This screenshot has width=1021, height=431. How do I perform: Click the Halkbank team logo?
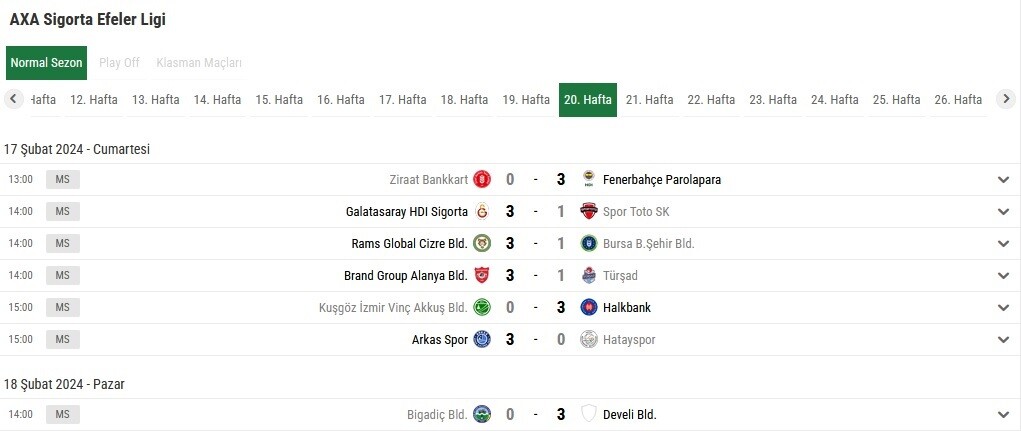pos(589,307)
